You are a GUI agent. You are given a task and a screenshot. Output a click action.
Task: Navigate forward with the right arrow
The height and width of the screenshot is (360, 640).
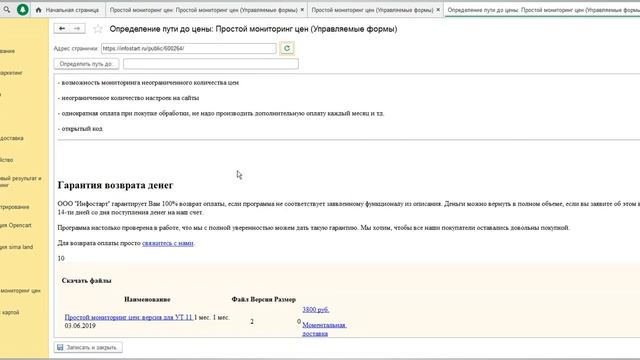(x=77, y=28)
